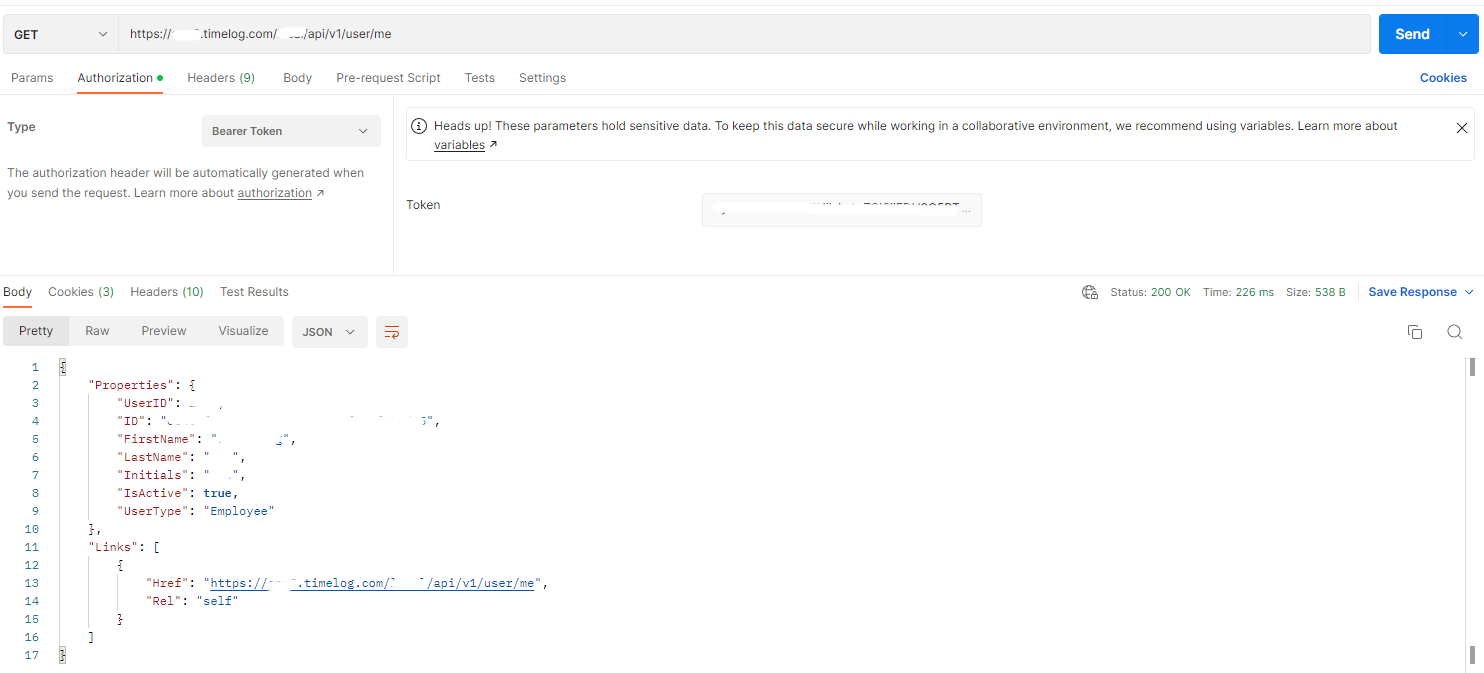Screen dimensions: 1484x673
Task: Open the HTTP method GET dropdown
Action: (60, 34)
